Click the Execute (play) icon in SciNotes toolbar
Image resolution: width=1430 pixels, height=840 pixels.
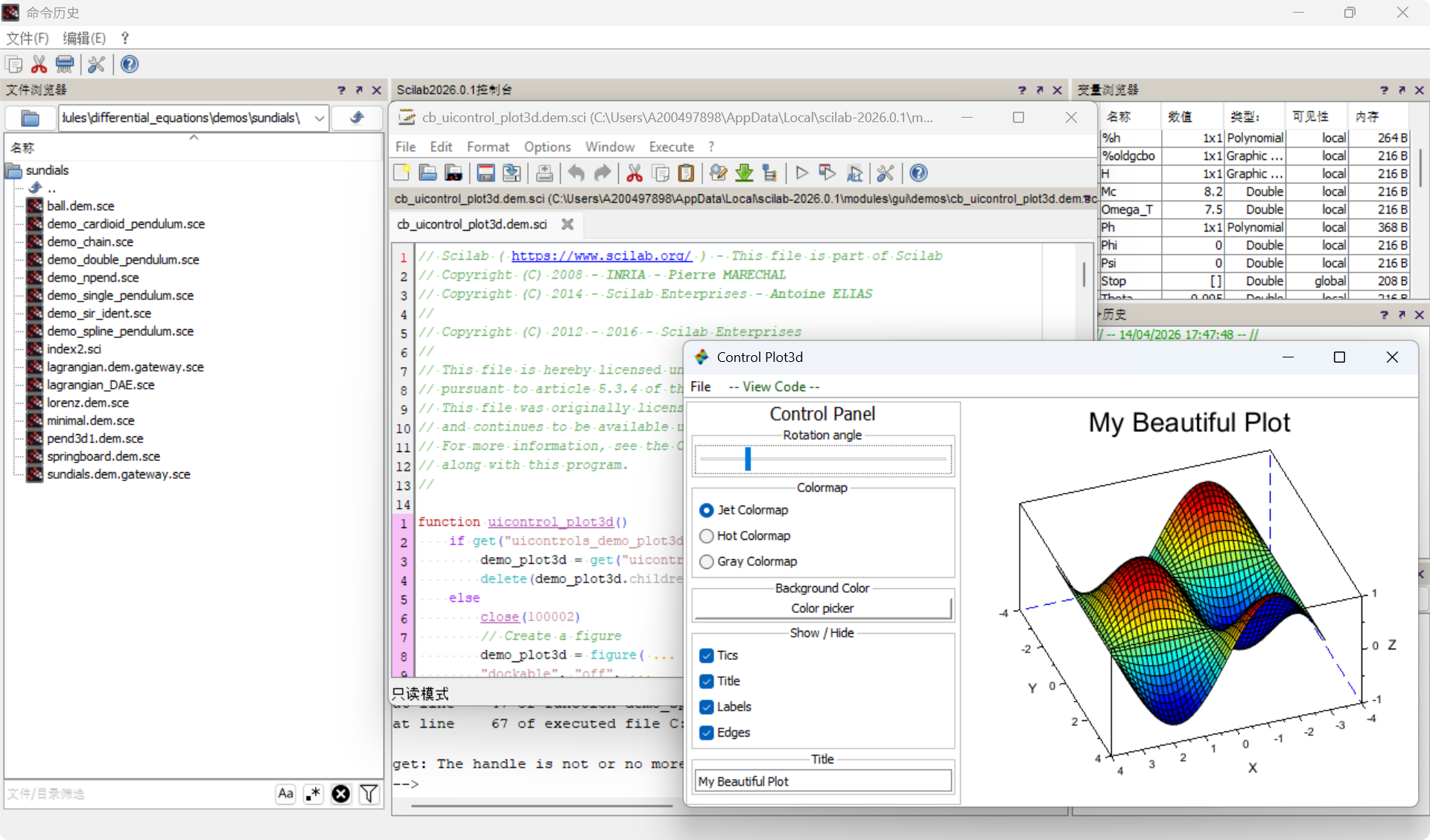[801, 174]
